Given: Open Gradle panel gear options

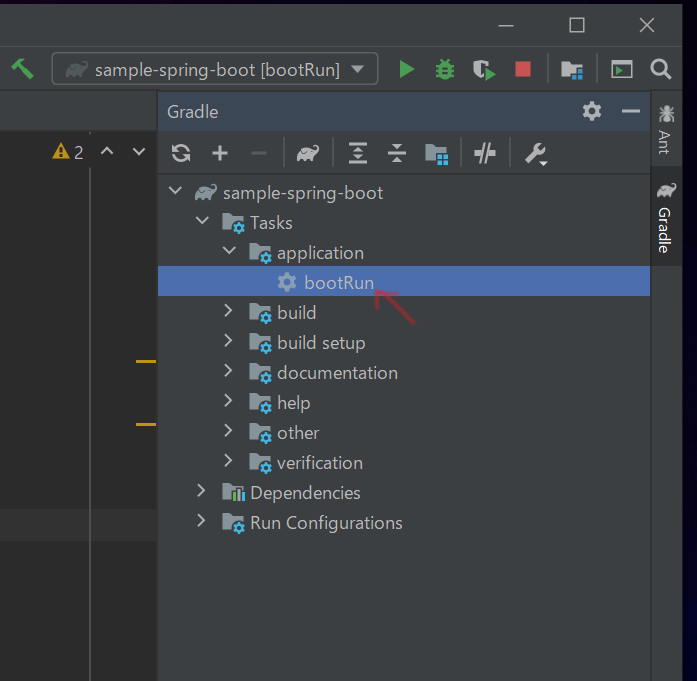Looking at the screenshot, I should click(592, 111).
